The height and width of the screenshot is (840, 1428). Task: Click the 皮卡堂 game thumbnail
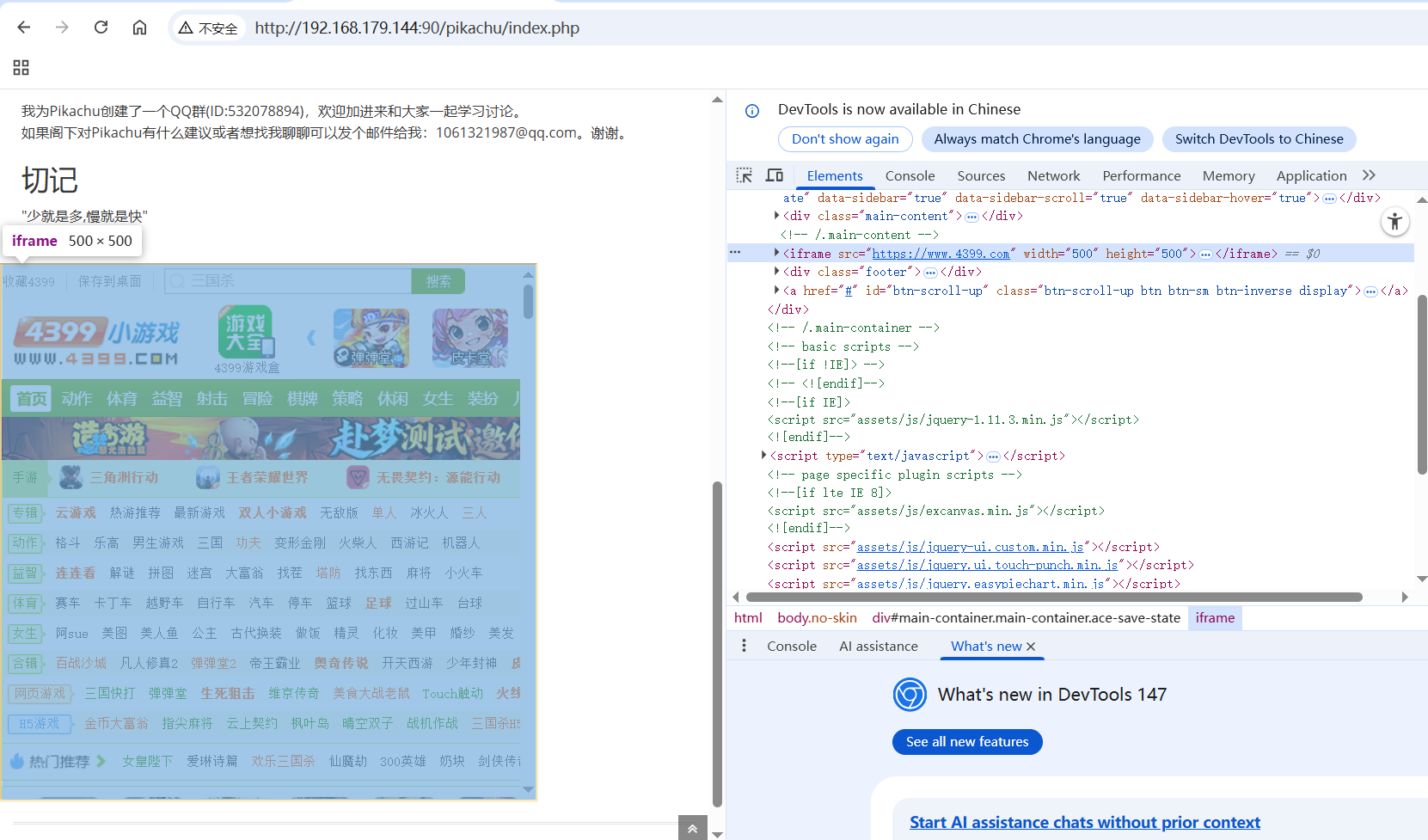[470, 338]
